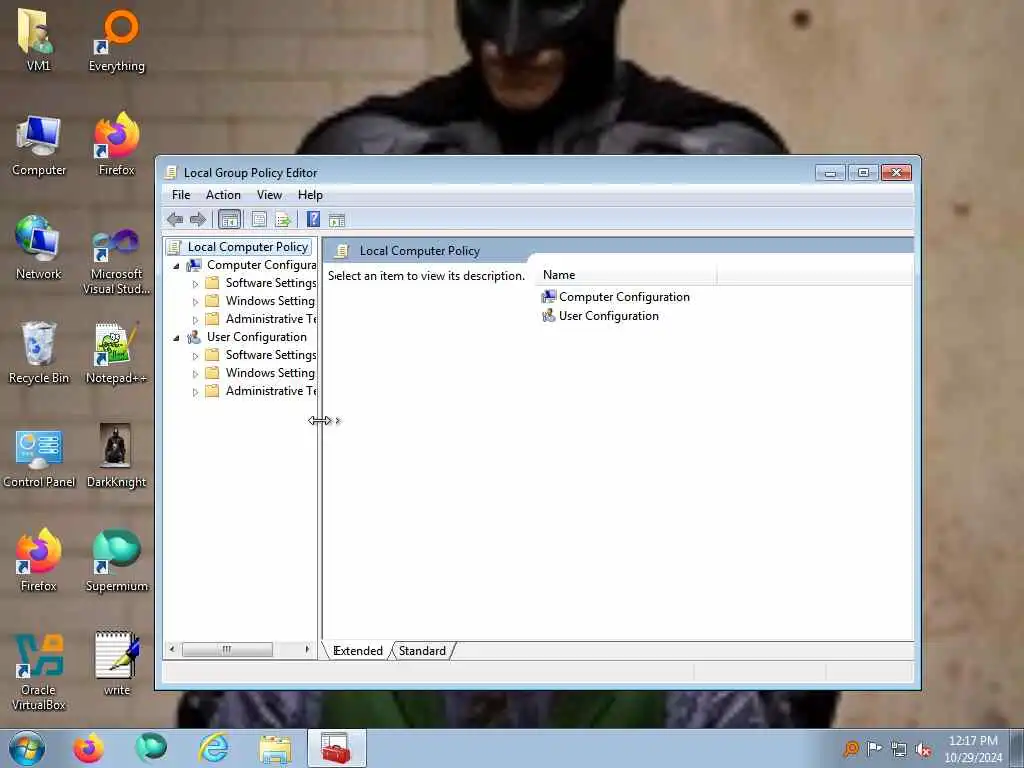The height and width of the screenshot is (768, 1024).
Task: Select the DarkKnight image thumbnail
Action: [x=116, y=456]
